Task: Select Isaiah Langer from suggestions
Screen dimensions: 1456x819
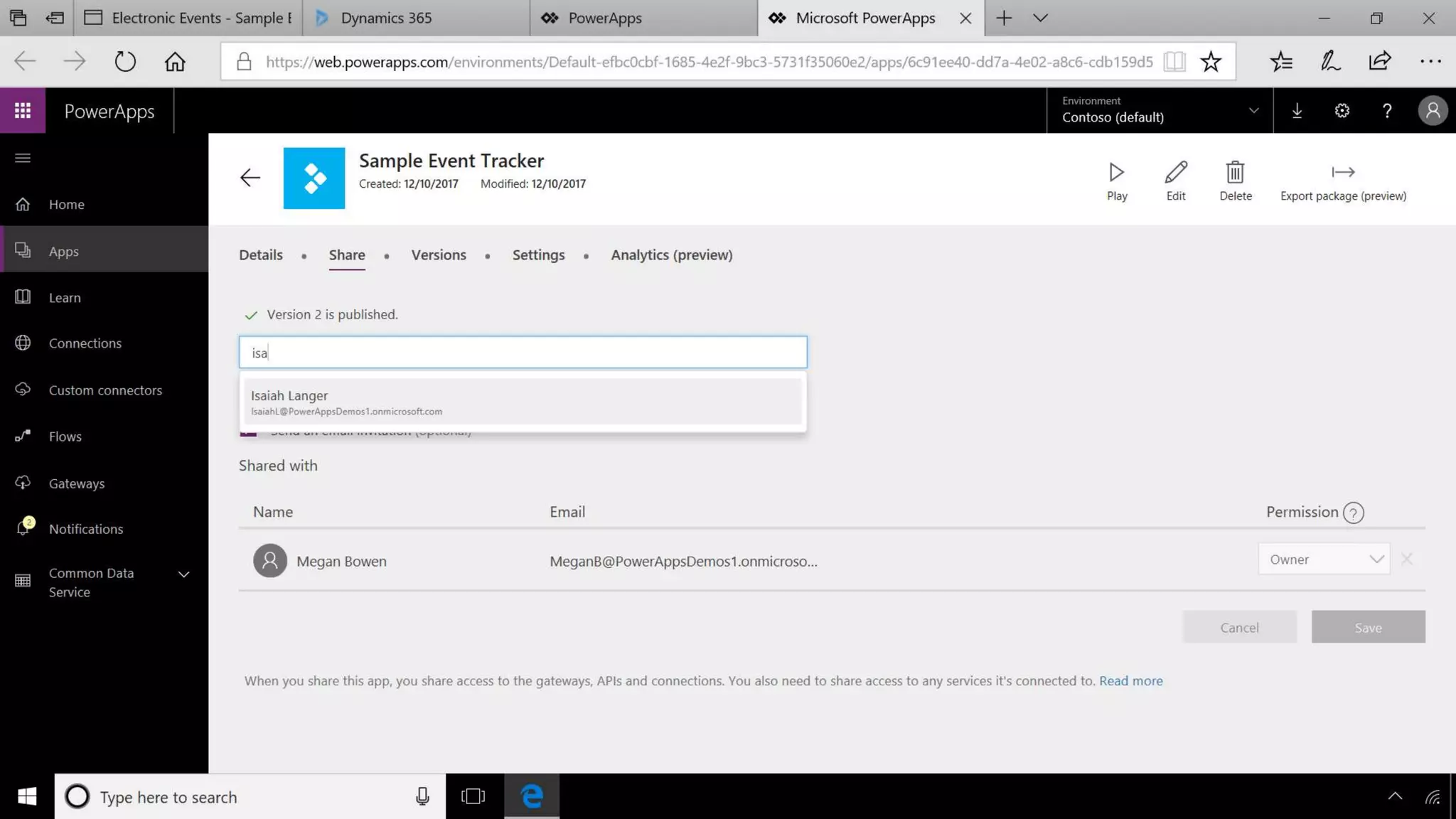Action: pyautogui.click(x=522, y=402)
